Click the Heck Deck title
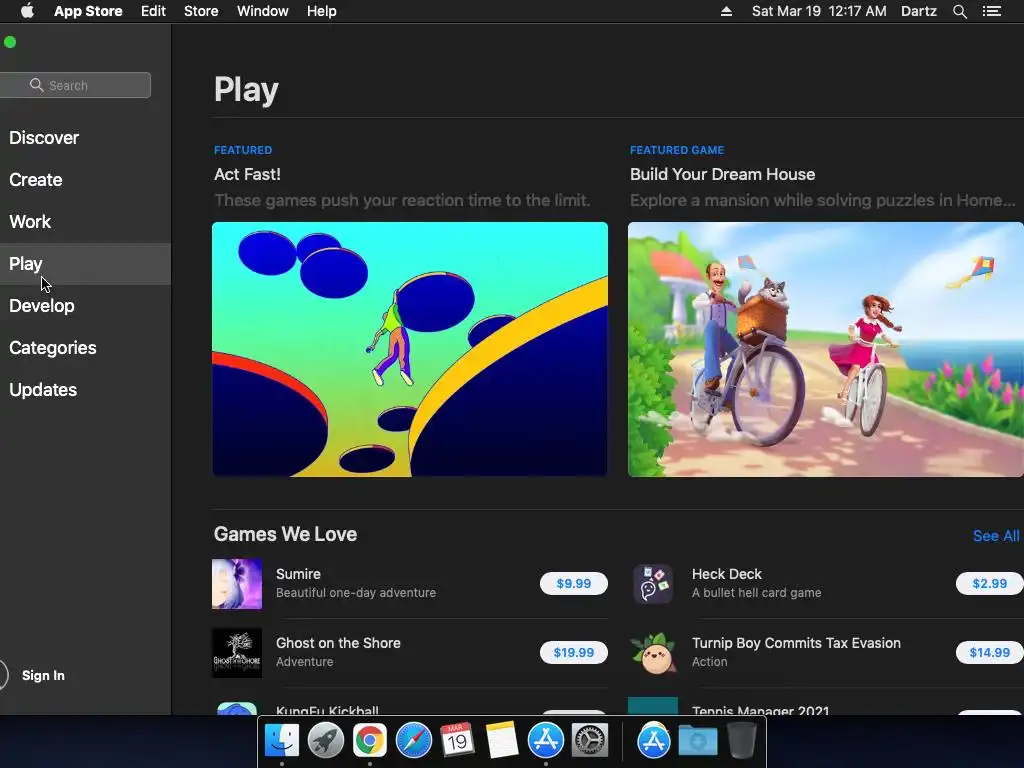This screenshot has width=1024, height=768. coord(727,574)
